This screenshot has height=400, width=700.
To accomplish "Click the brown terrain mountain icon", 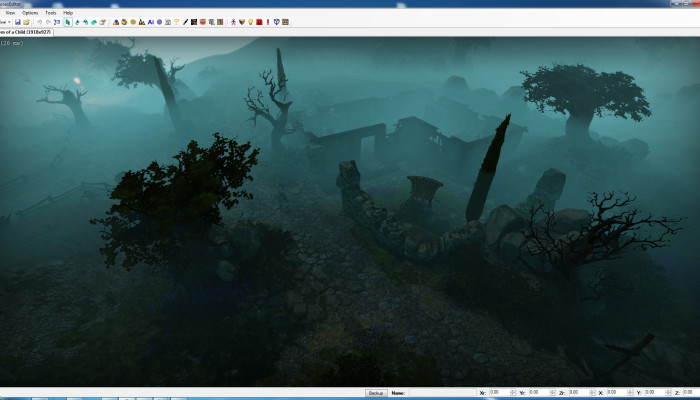I will [x=142, y=22].
